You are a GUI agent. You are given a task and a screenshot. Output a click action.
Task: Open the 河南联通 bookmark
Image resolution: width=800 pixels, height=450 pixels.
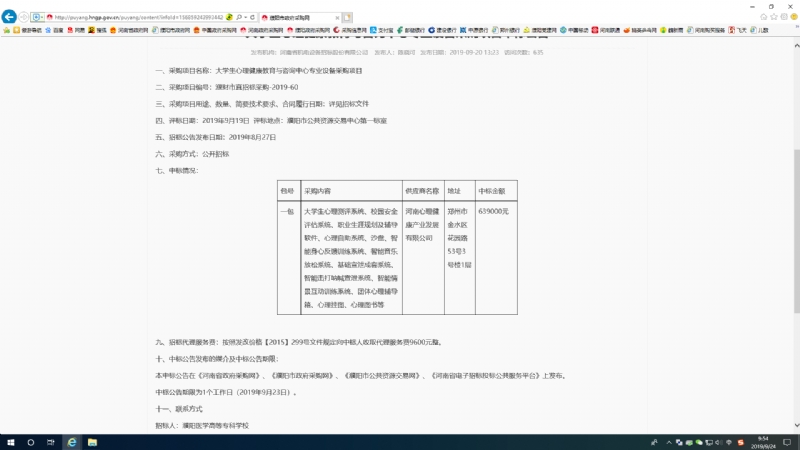606,30
